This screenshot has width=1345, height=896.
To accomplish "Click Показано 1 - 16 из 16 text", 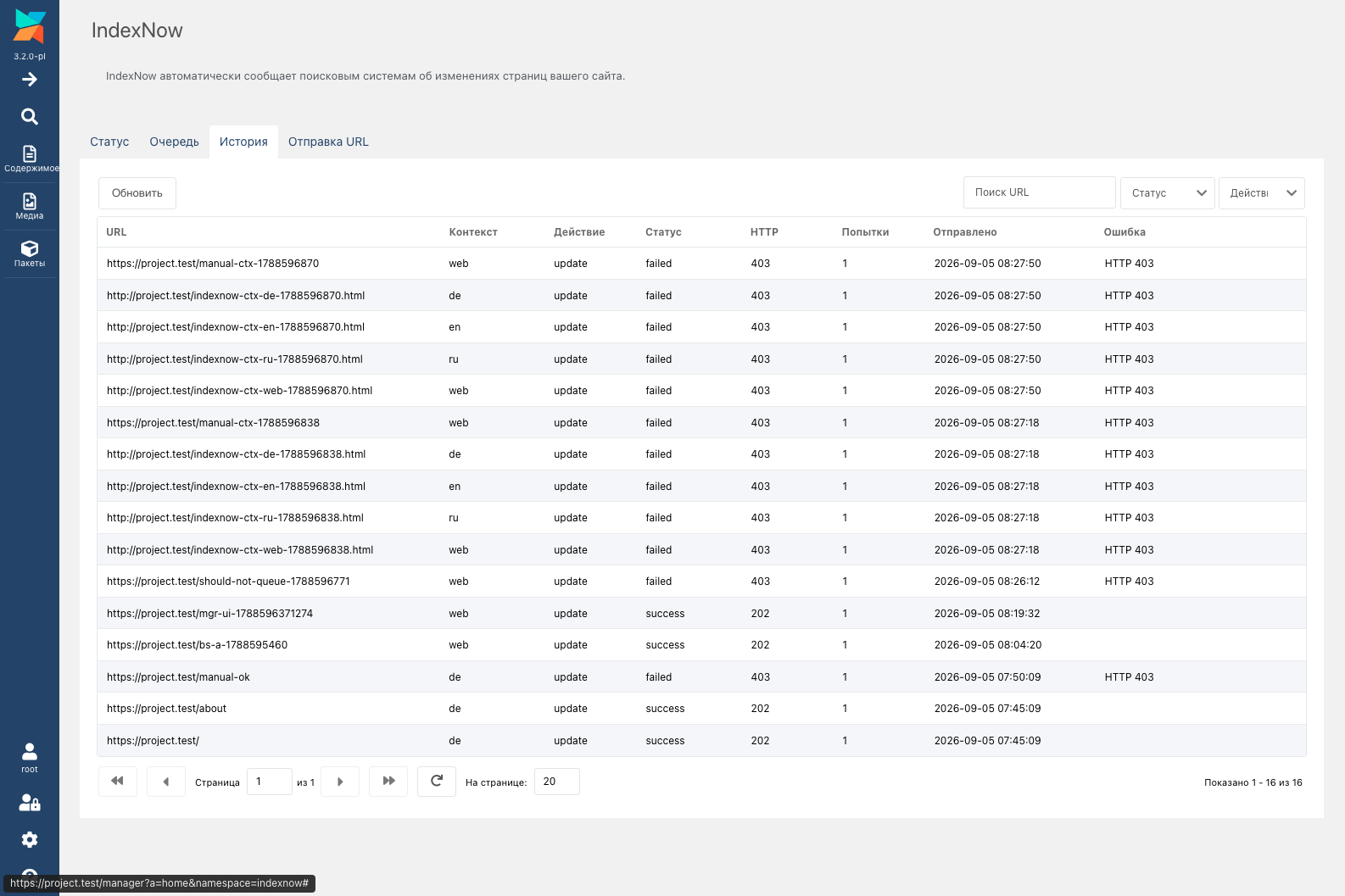I will 1253,782.
